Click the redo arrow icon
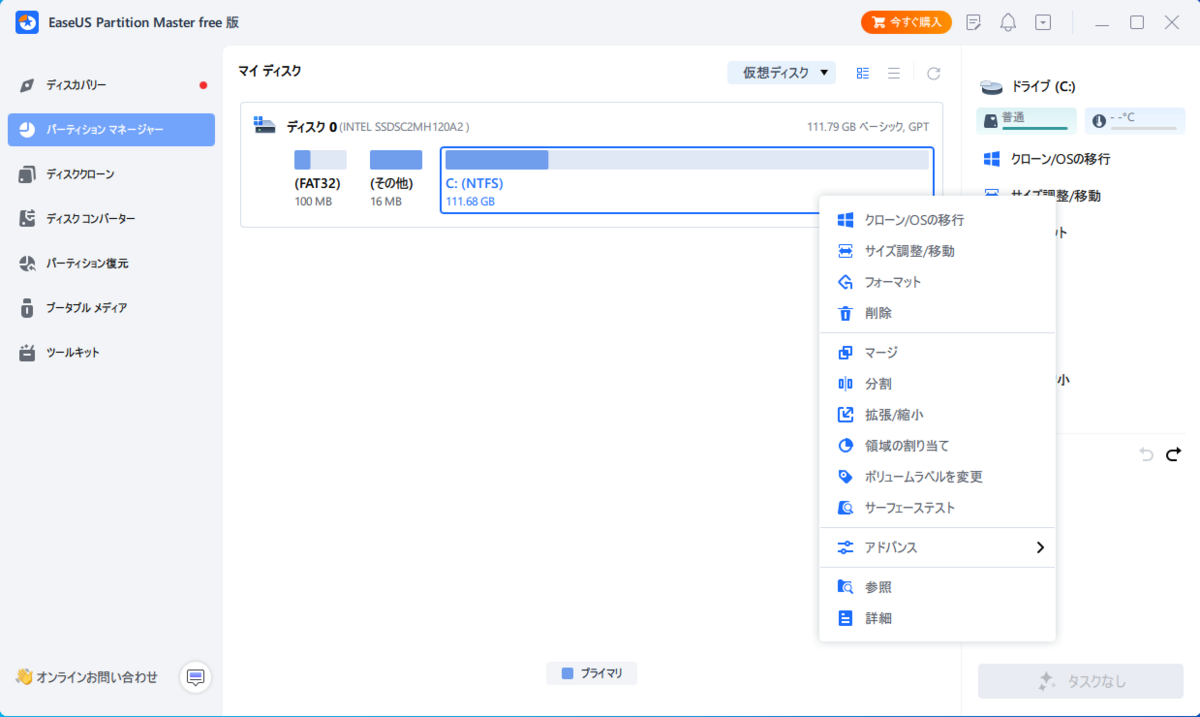The height and width of the screenshot is (717, 1200). coord(1174,454)
